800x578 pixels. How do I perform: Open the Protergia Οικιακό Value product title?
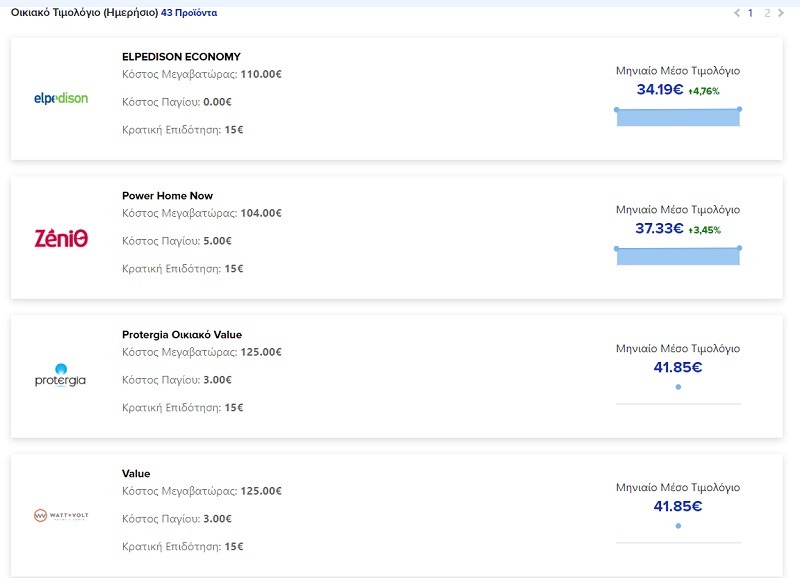[182, 335]
